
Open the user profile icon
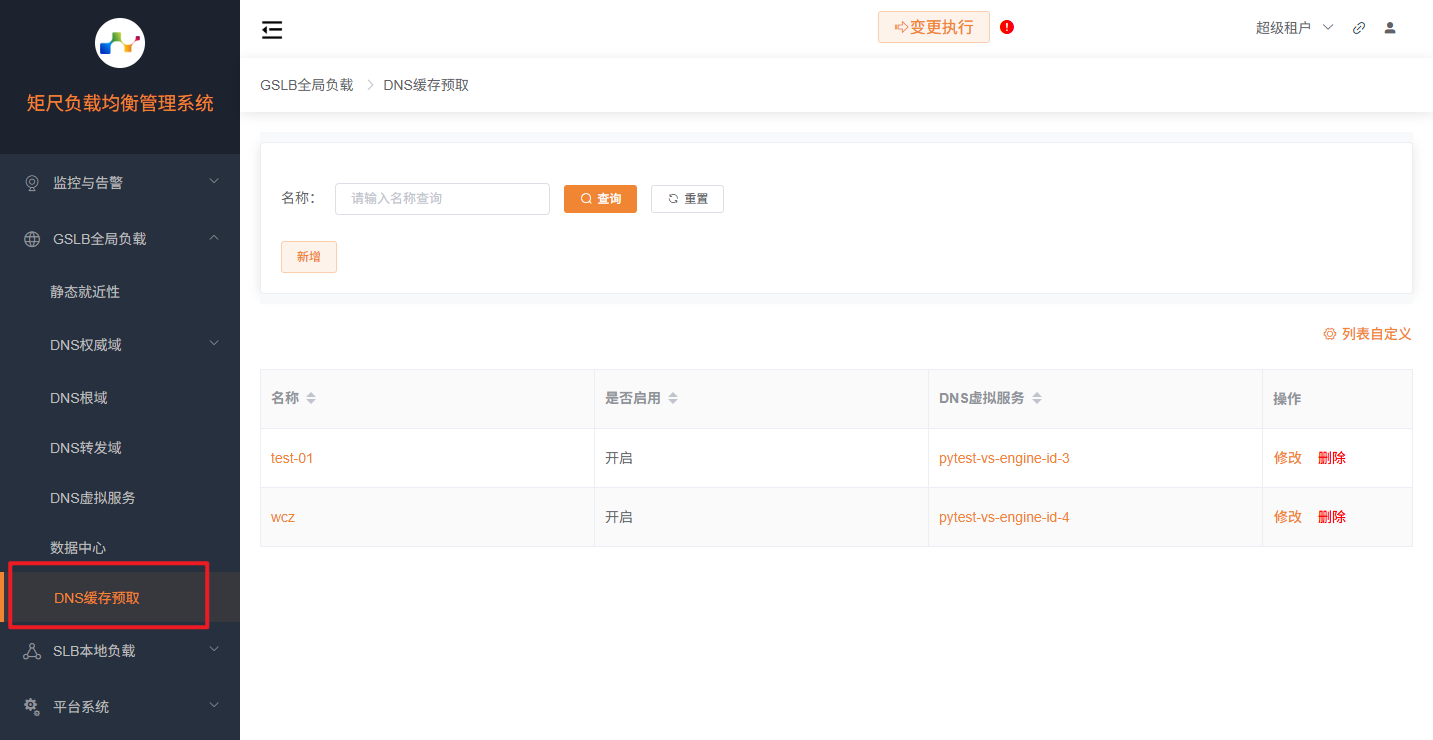coord(1390,28)
